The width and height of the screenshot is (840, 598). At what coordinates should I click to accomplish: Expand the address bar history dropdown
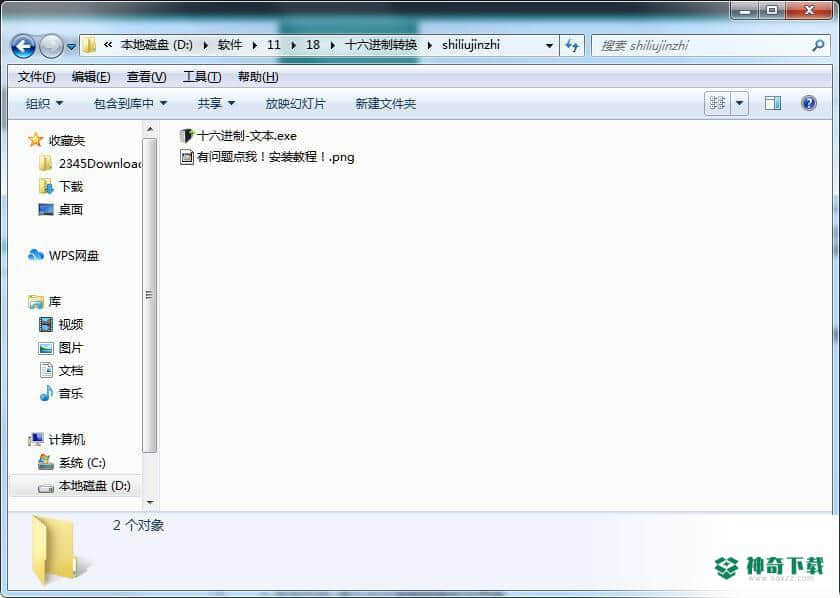click(x=549, y=46)
